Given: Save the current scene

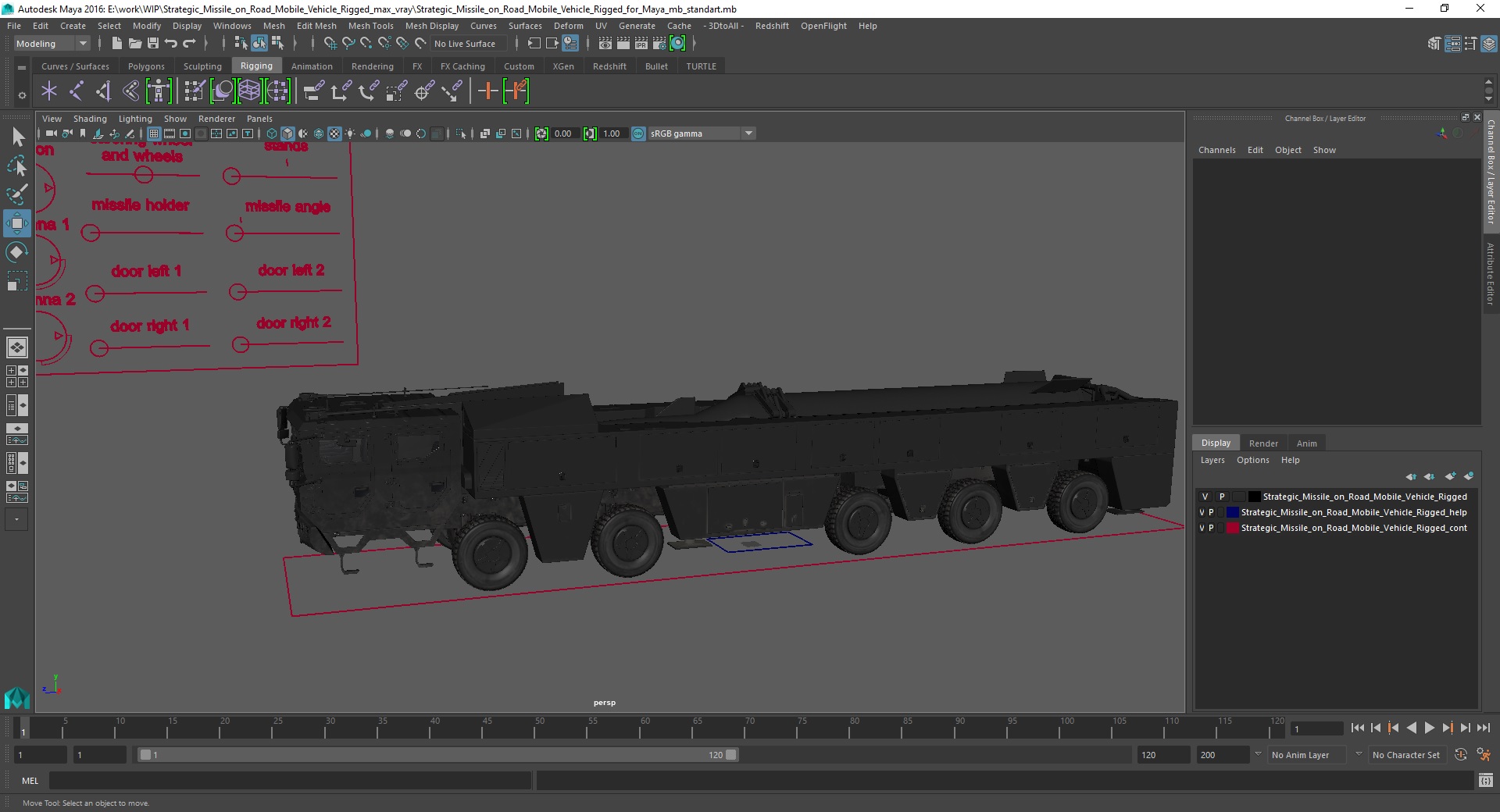Looking at the screenshot, I should [x=153, y=44].
